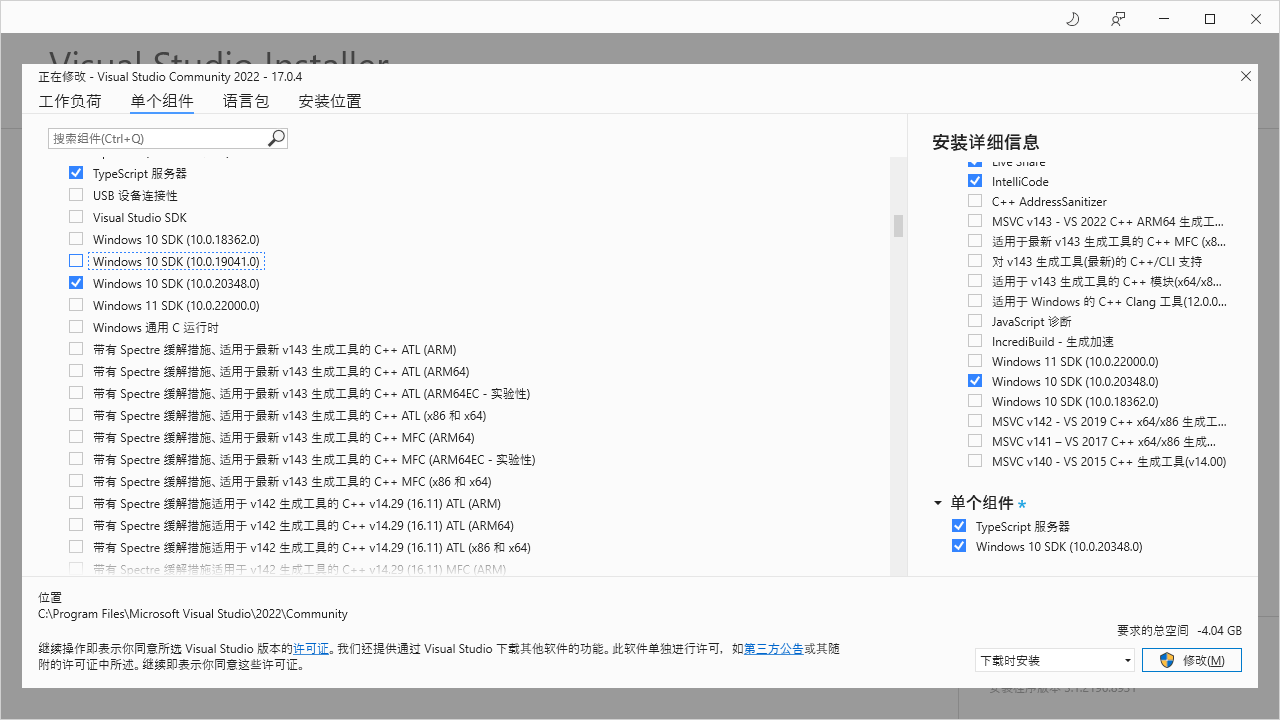The image size is (1280, 720).
Task: Check 对 v143 生成工具的 C++/CLI 支持
Action: click(x=975, y=261)
